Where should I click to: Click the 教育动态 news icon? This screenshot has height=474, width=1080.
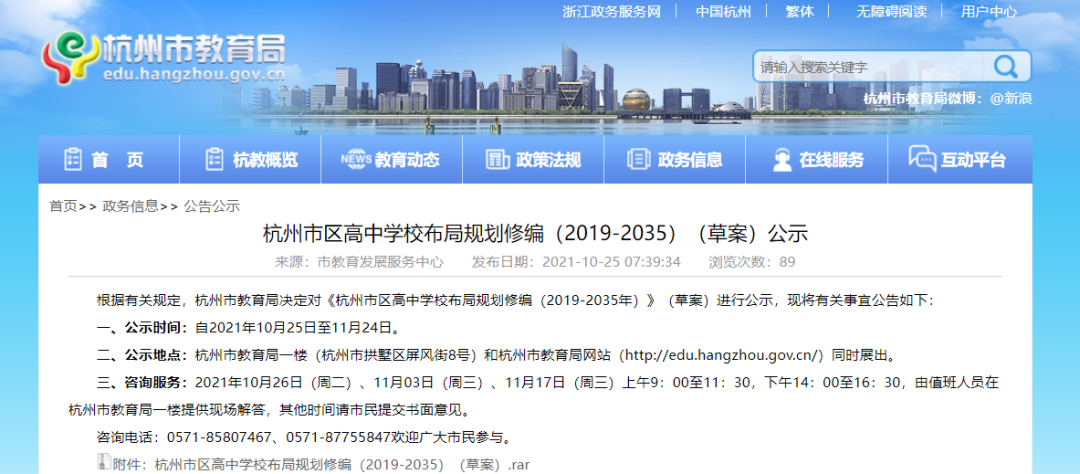(355, 160)
